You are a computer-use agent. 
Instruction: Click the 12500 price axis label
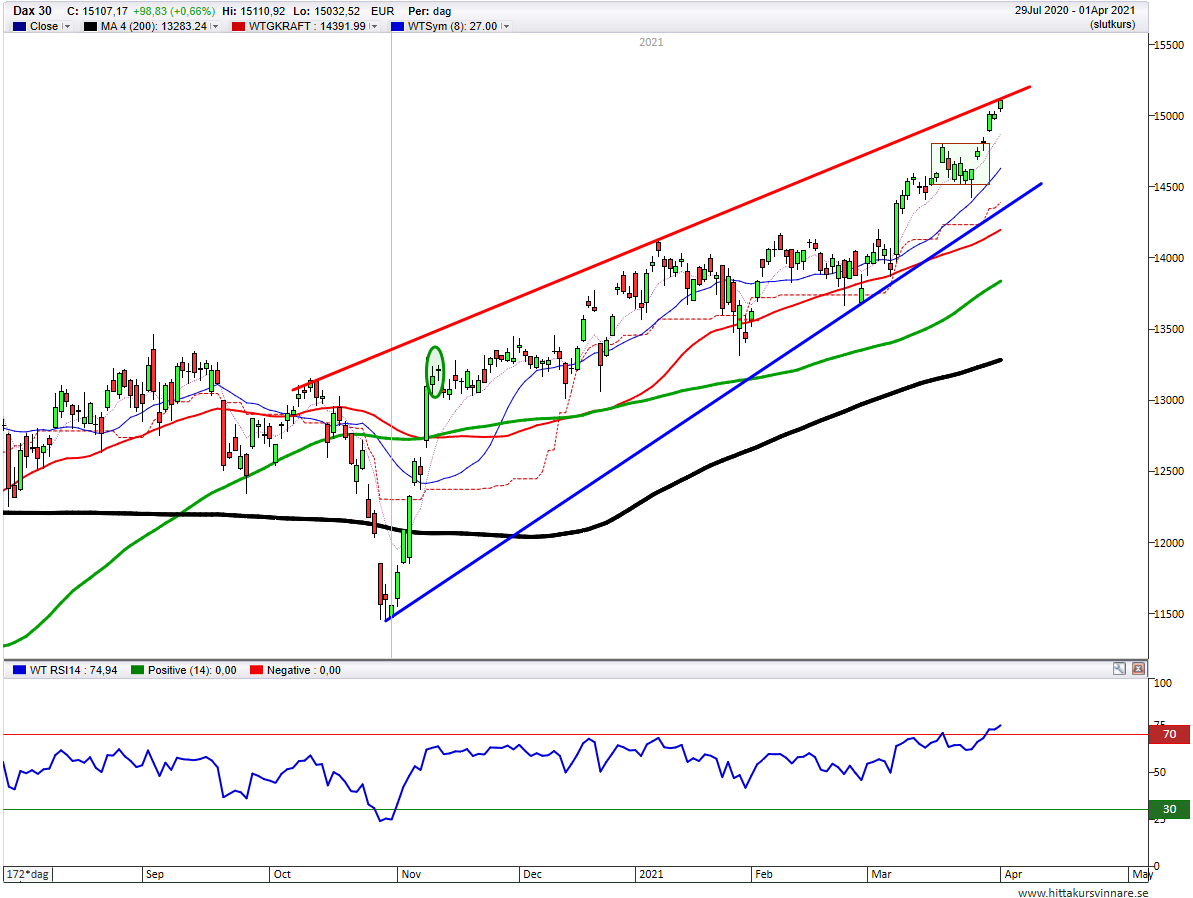click(x=1169, y=472)
